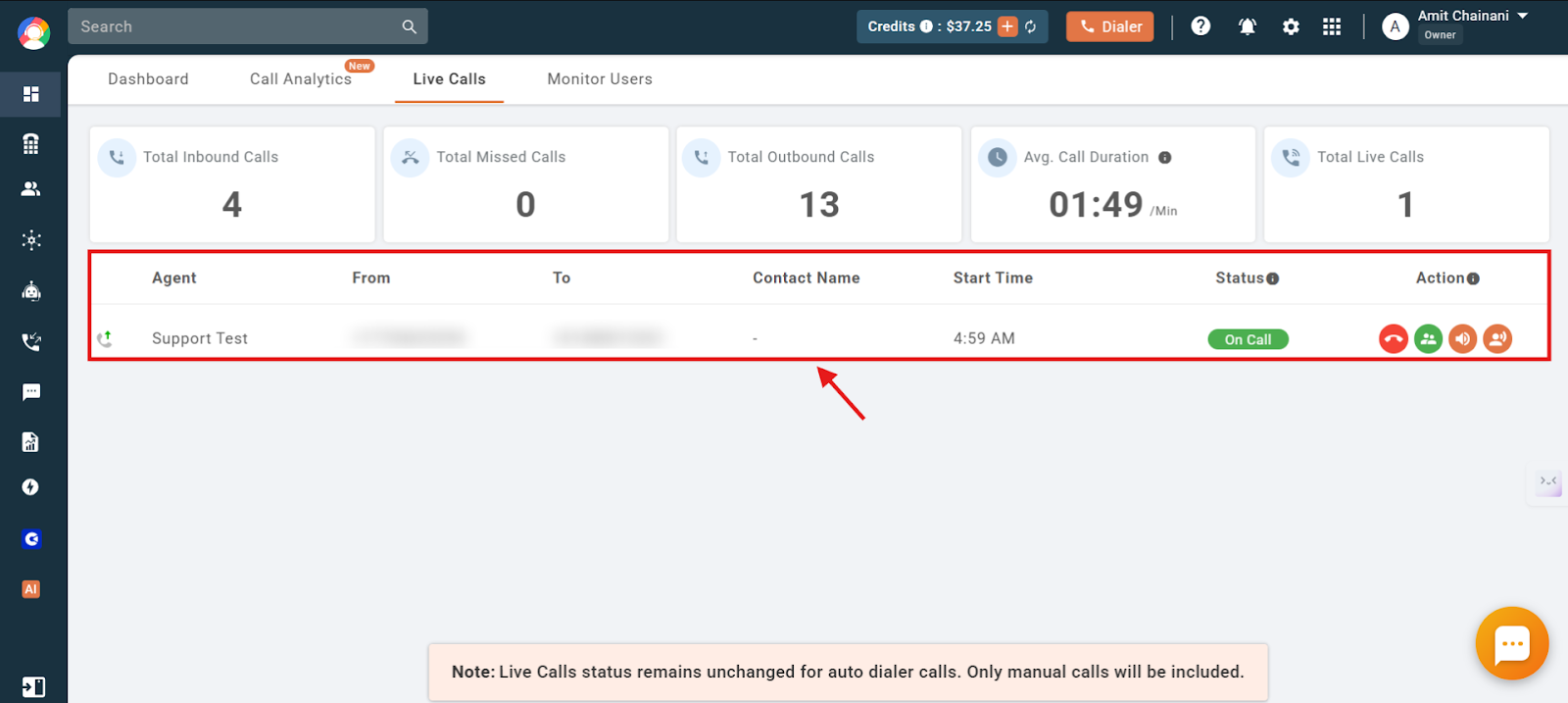Click the user avatar letter A
1568x703 pixels.
click(1396, 26)
